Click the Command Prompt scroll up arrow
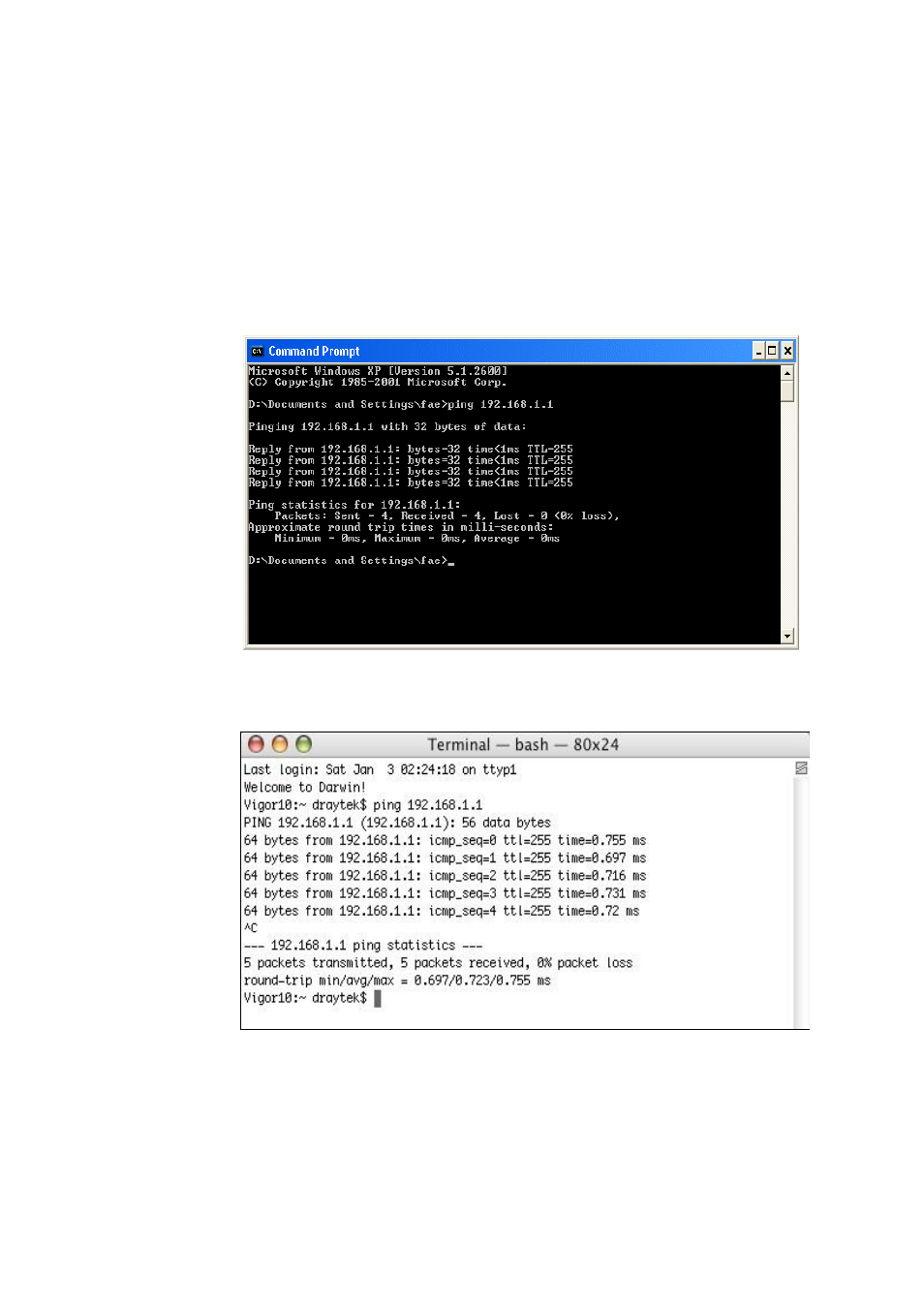Screen dimensions: 924x1309 tap(787, 373)
